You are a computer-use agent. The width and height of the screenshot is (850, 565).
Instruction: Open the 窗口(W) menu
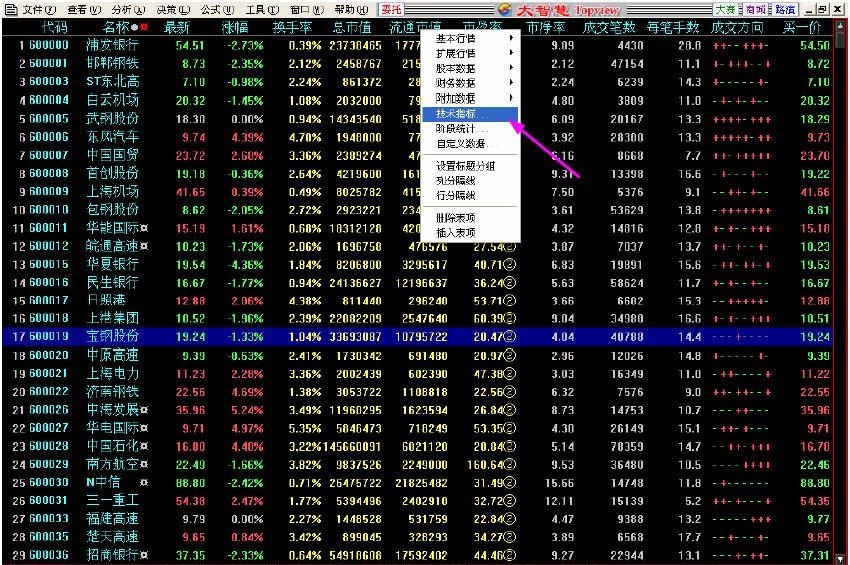pos(307,9)
